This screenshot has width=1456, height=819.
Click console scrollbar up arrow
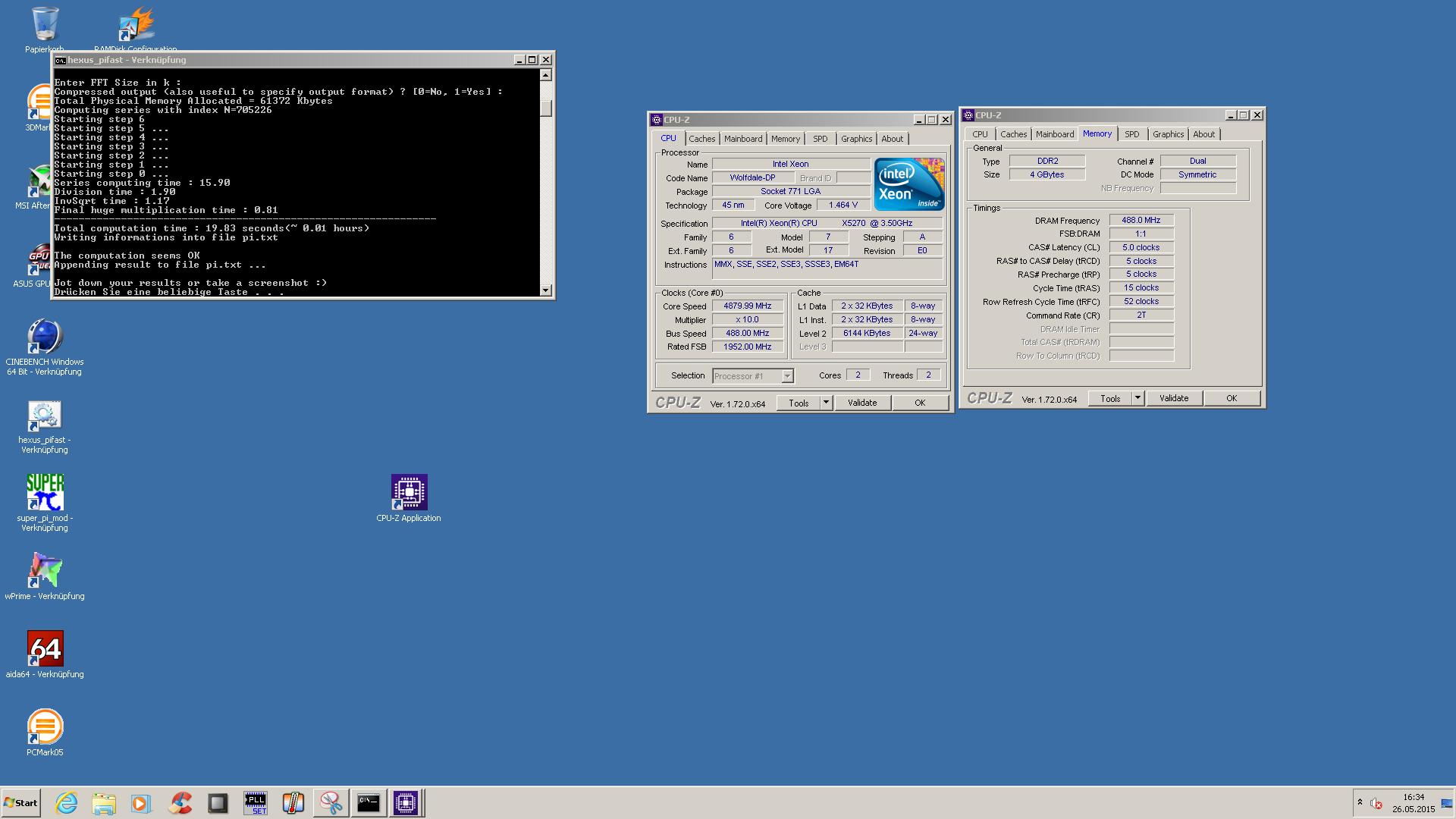(546, 75)
